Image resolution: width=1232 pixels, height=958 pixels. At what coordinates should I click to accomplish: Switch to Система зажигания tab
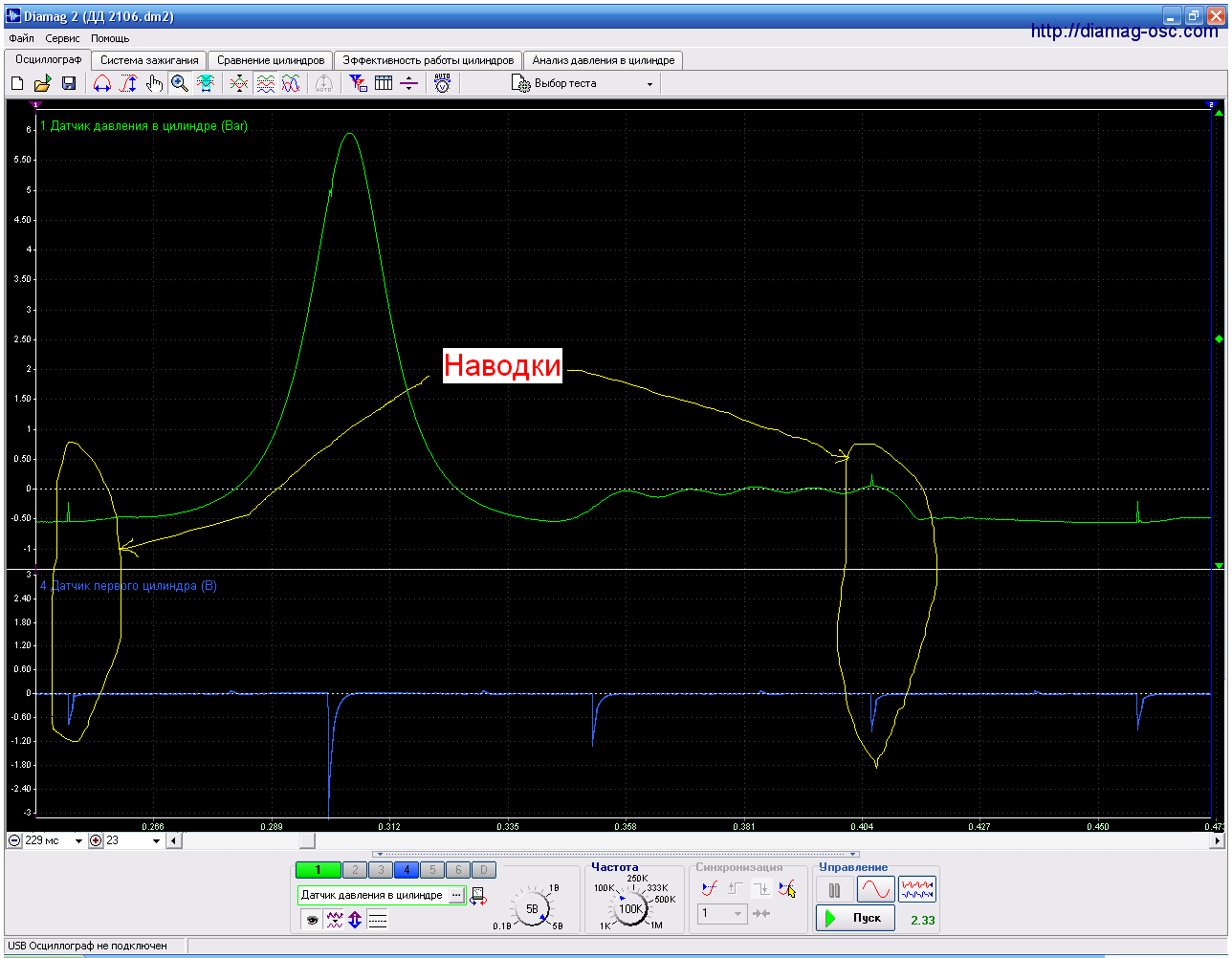tap(149, 60)
